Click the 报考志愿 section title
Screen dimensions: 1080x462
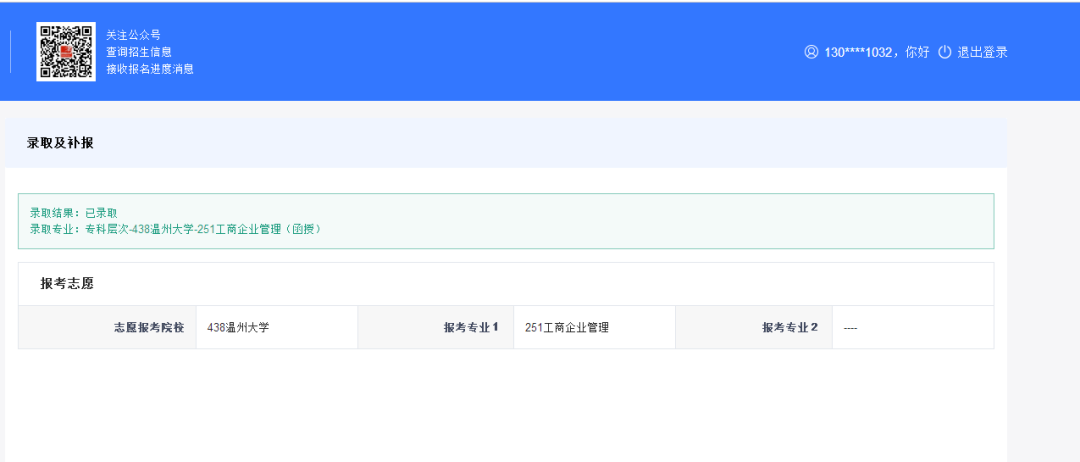[67, 284]
